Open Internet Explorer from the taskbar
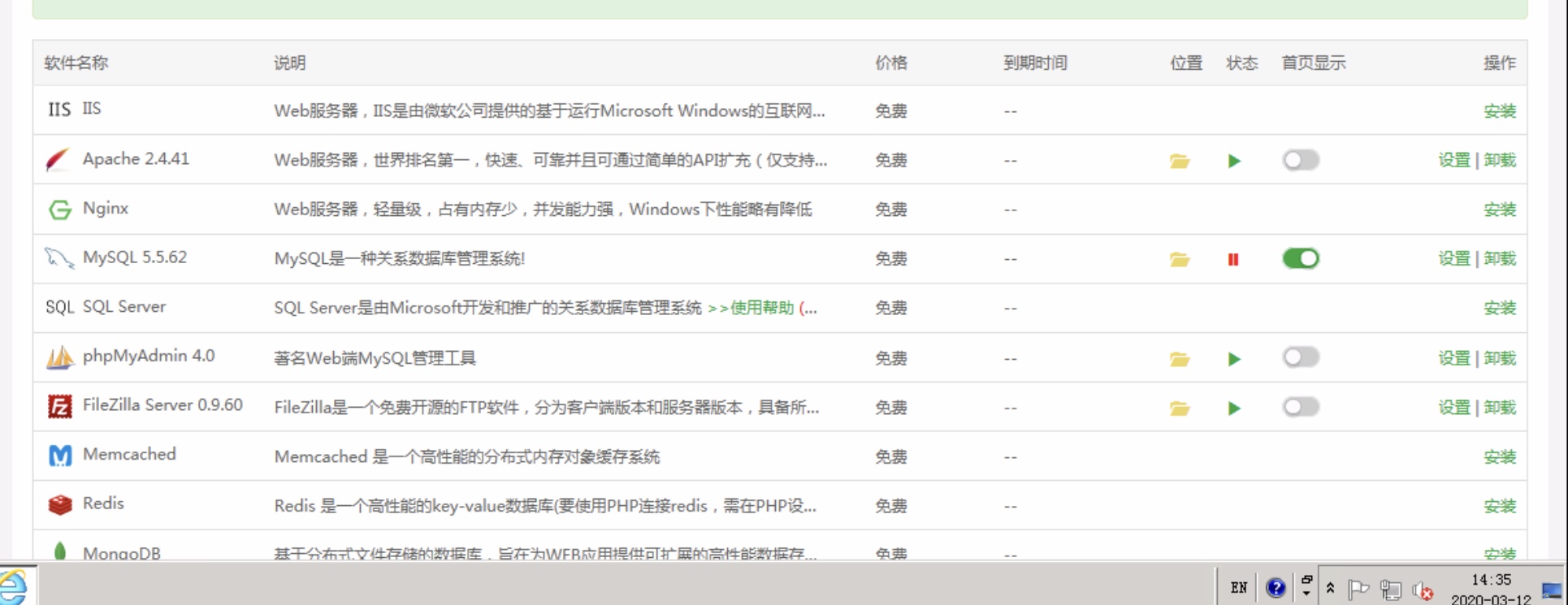Image resolution: width=1568 pixels, height=605 pixels. click(13, 586)
